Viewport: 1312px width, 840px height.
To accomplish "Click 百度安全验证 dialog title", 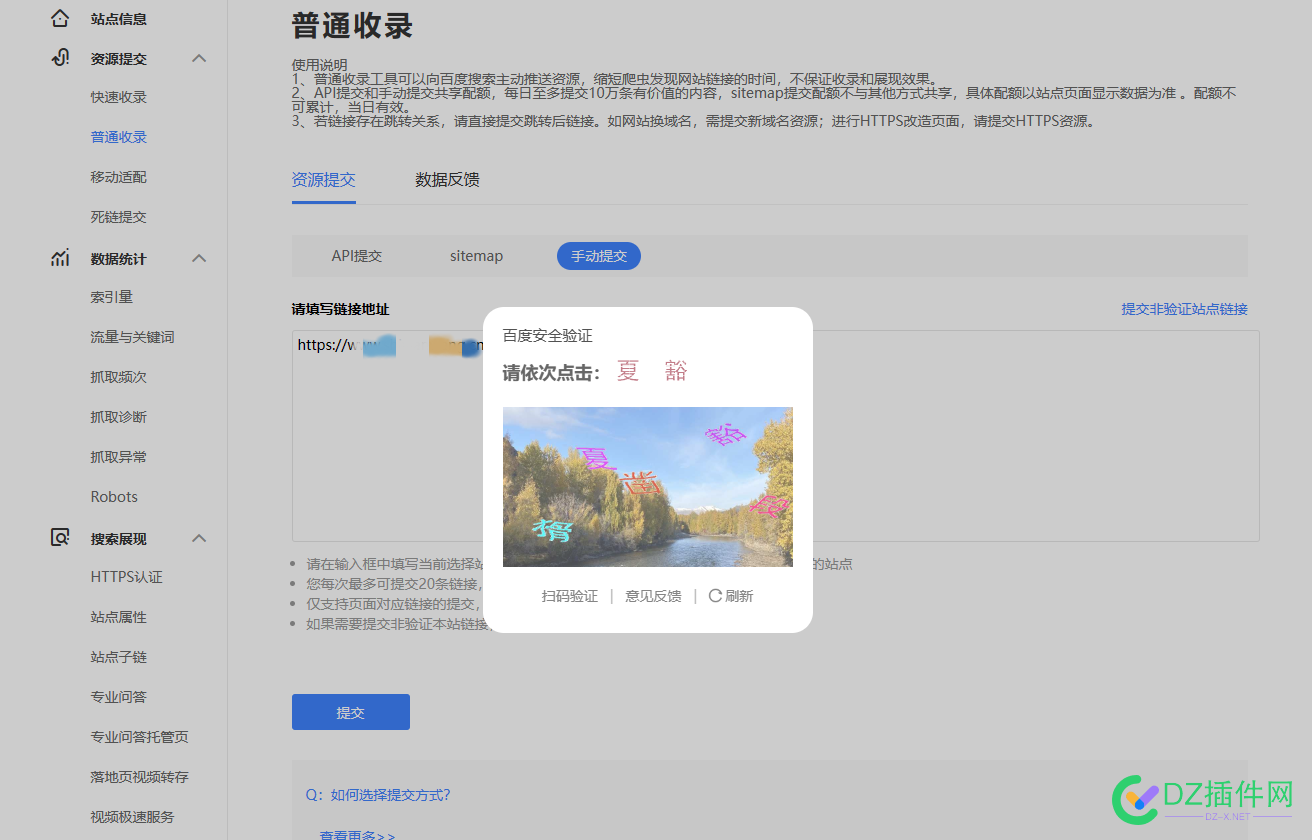I will [x=547, y=336].
